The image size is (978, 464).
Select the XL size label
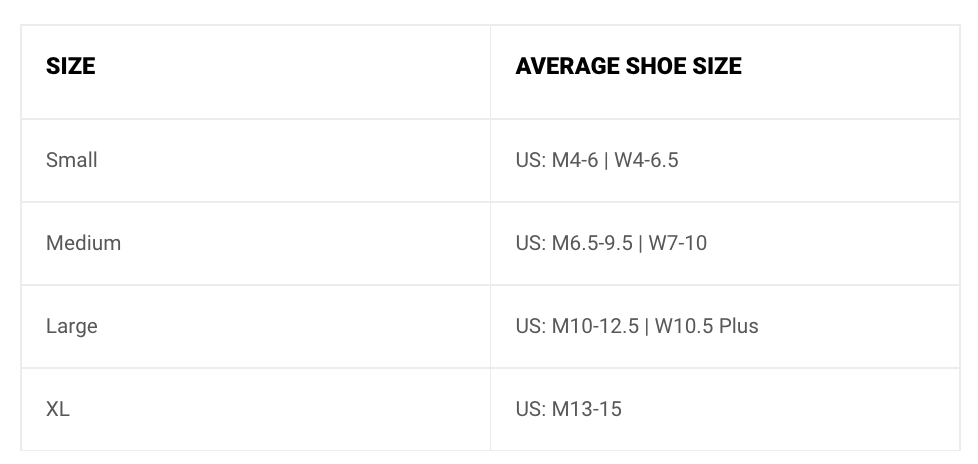click(x=57, y=409)
